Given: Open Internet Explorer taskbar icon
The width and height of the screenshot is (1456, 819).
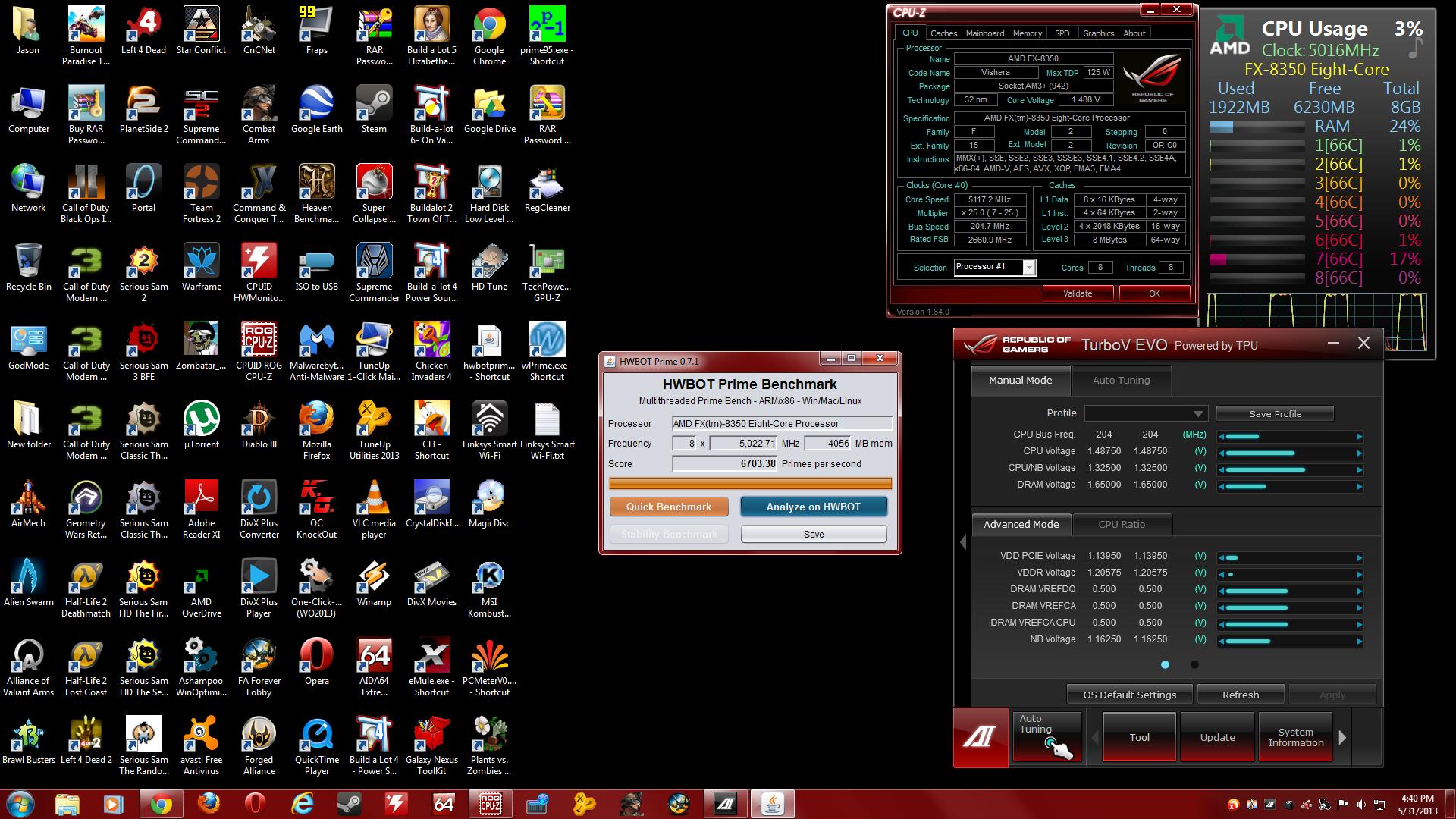Looking at the screenshot, I should click(x=302, y=803).
